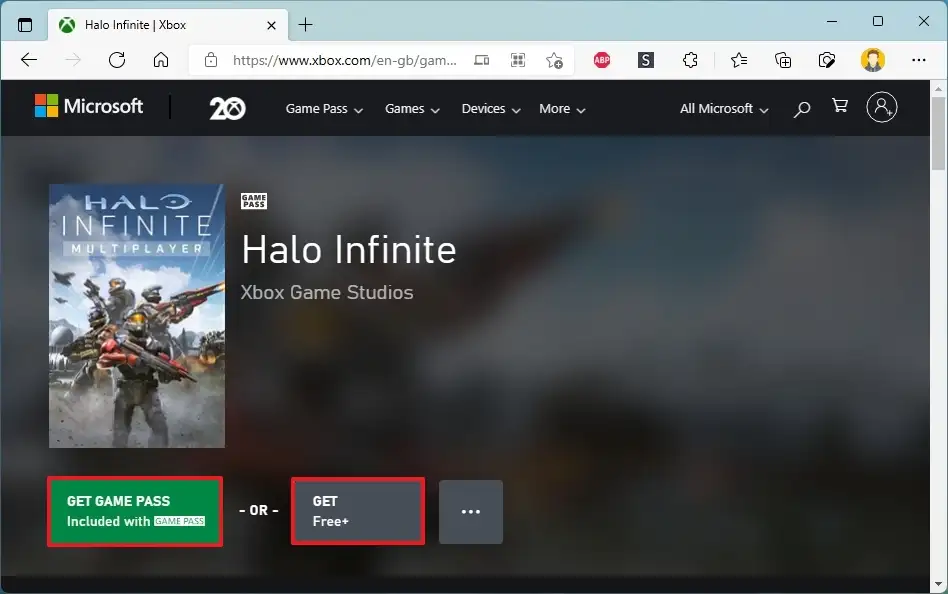This screenshot has height=594, width=948.
Task: Go to the browser home page
Action: (161, 60)
